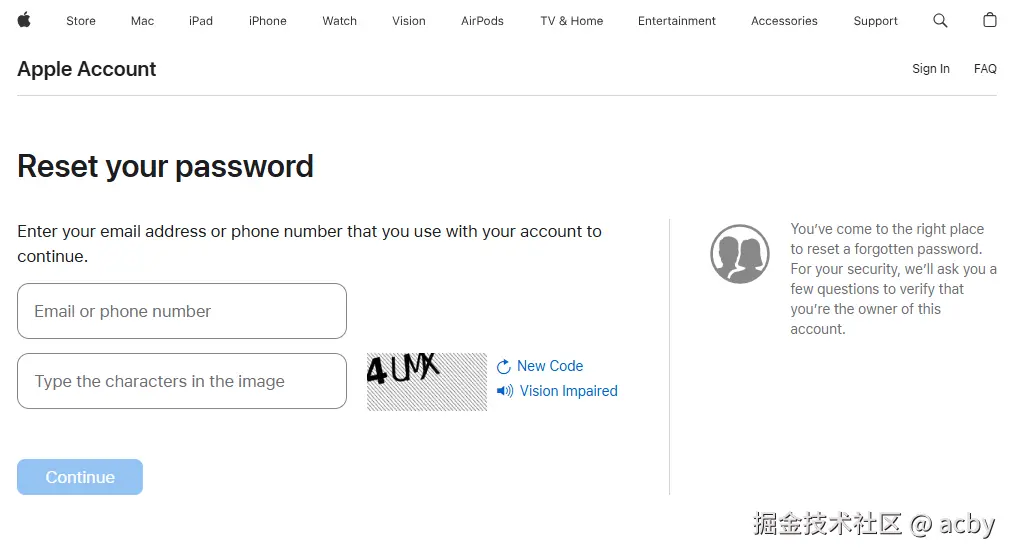The width and height of the screenshot is (1013, 556).
Task: Open the search magnifier icon
Action: (940, 21)
